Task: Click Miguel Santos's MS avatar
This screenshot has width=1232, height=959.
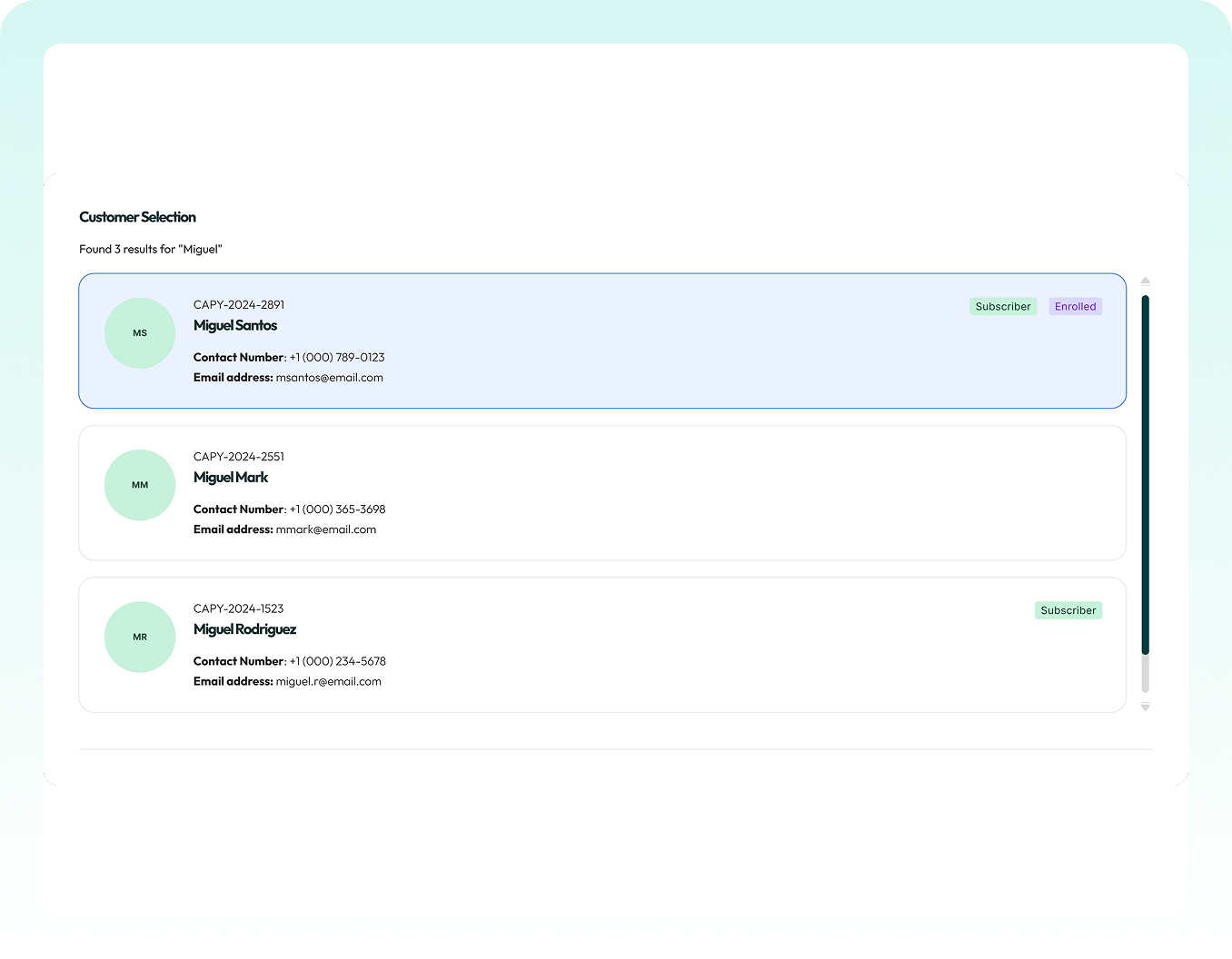Action: 139,332
